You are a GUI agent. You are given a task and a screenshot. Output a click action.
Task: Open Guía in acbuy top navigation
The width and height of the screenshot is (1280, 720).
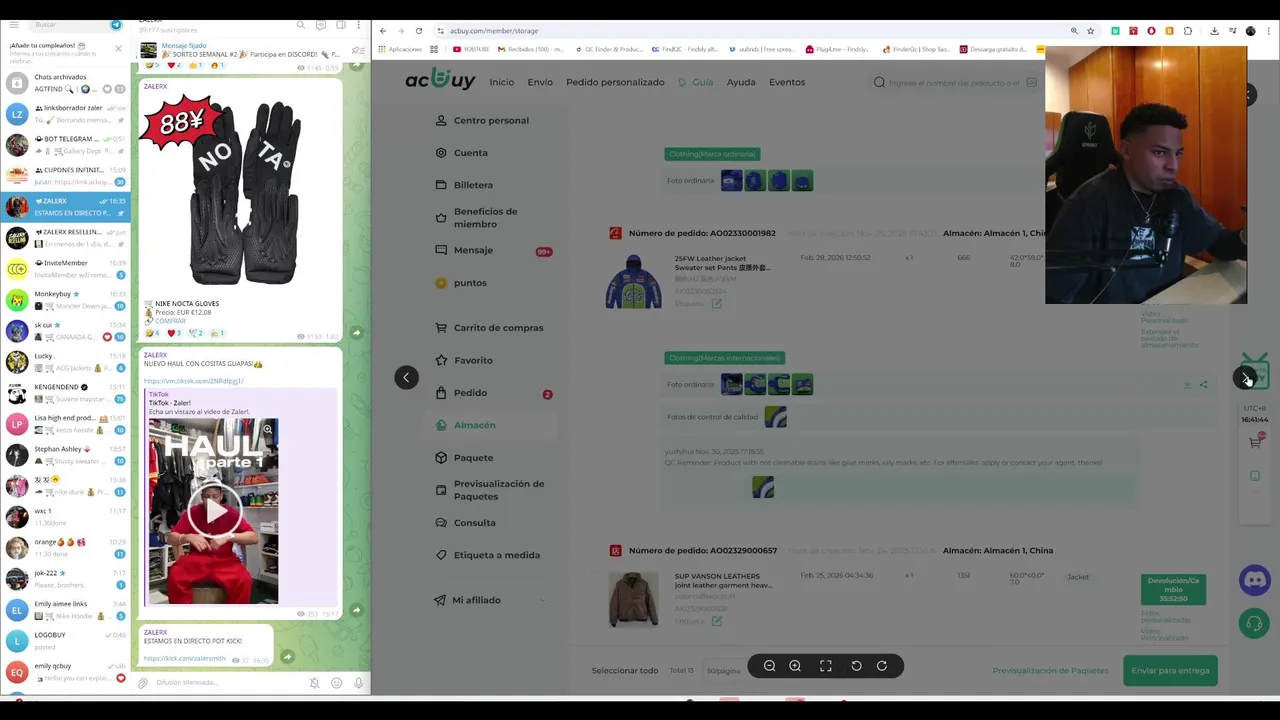point(696,82)
